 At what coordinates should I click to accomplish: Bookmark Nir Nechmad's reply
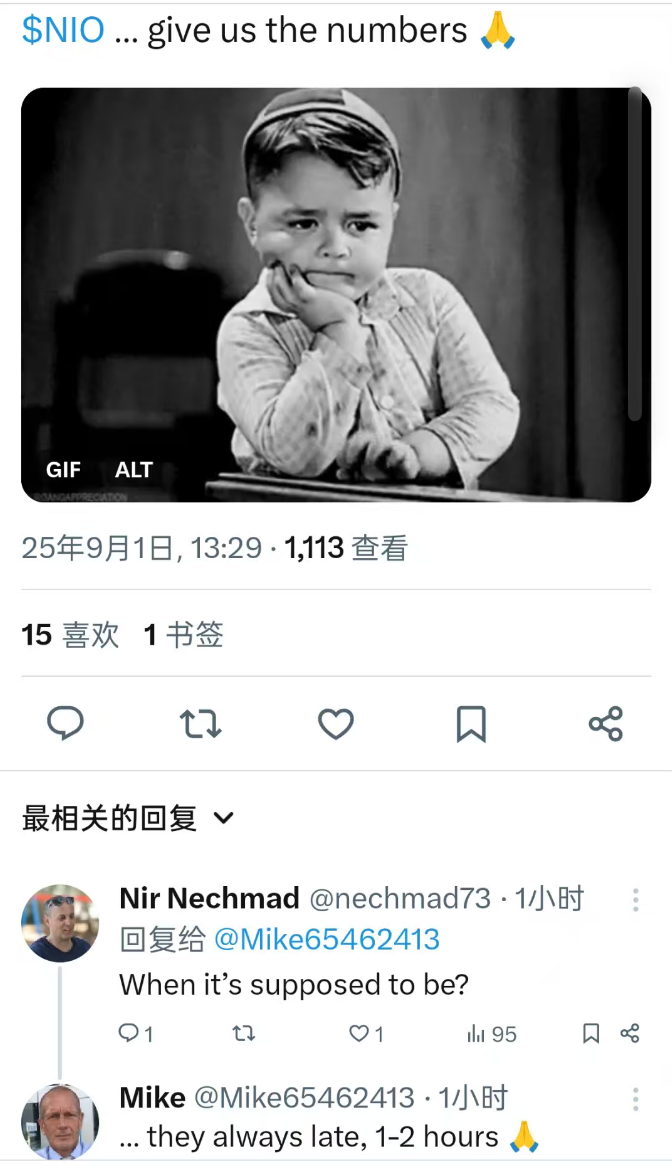[590, 1034]
